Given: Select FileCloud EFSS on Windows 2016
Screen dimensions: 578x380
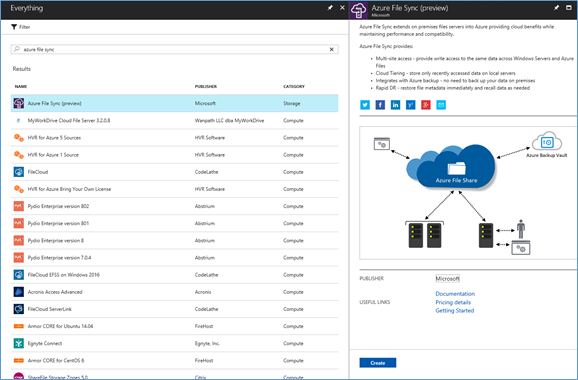Looking at the screenshot, I should (x=63, y=275).
